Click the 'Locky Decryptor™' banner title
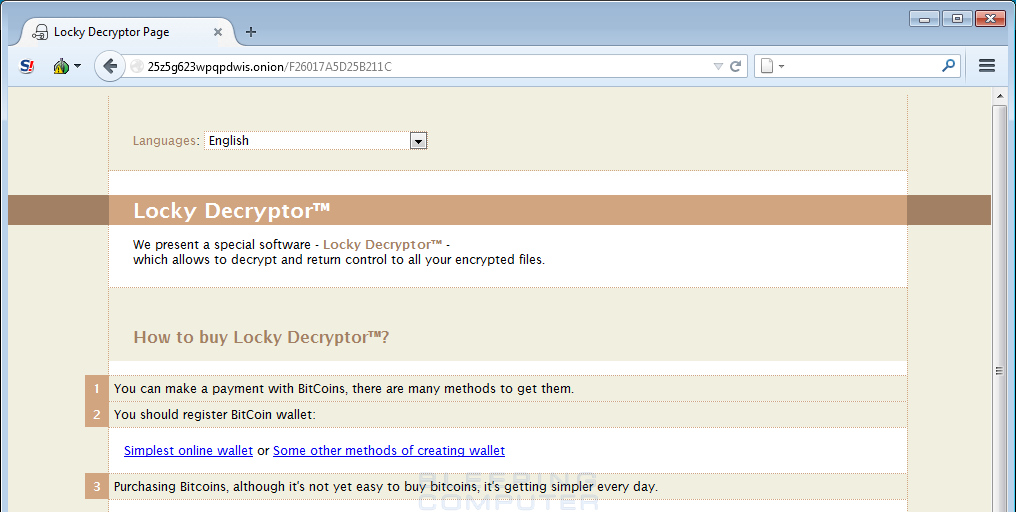 [x=231, y=211]
